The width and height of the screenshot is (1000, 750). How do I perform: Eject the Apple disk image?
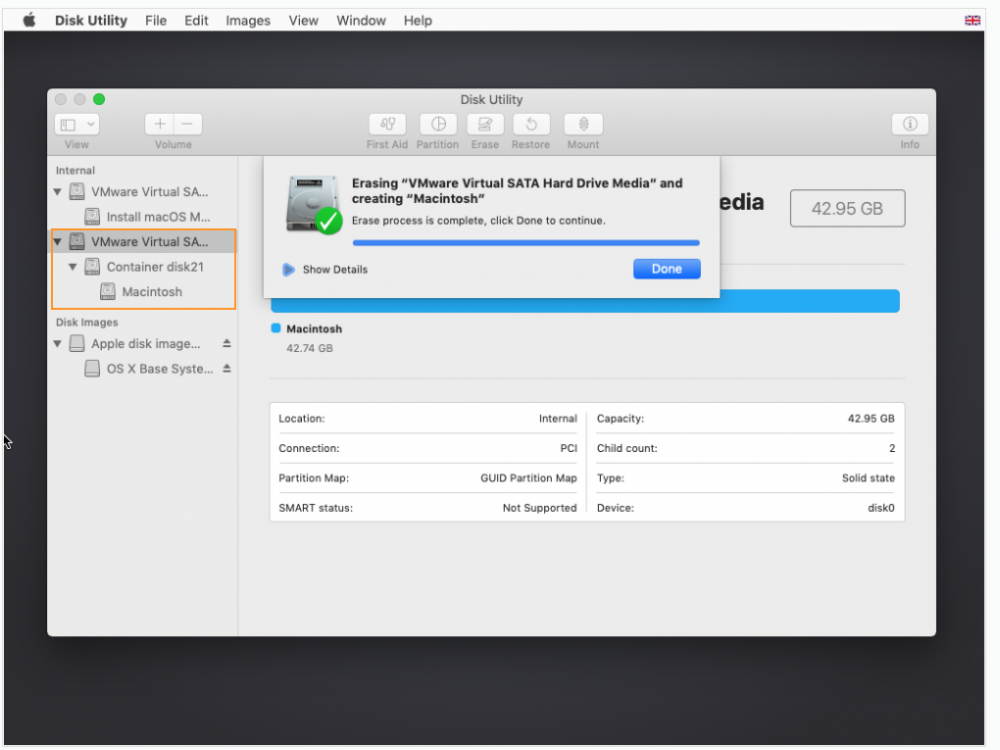tap(226, 344)
